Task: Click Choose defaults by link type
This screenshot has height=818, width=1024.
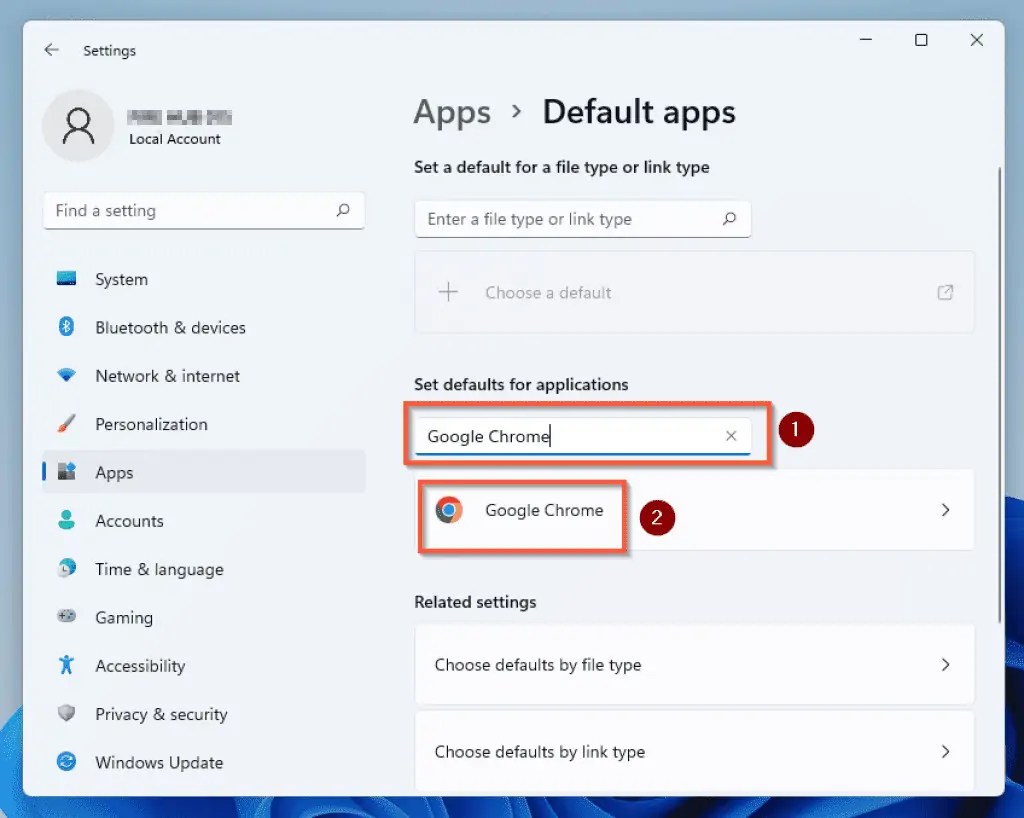Action: [694, 751]
